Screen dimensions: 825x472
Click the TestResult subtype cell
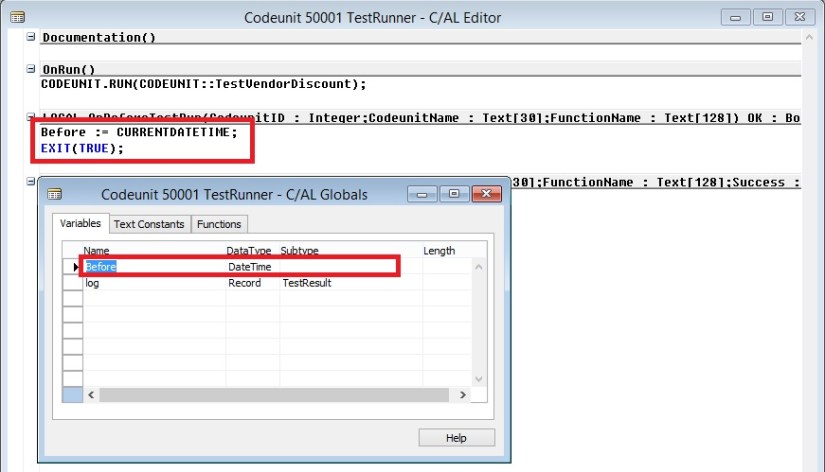click(305, 283)
